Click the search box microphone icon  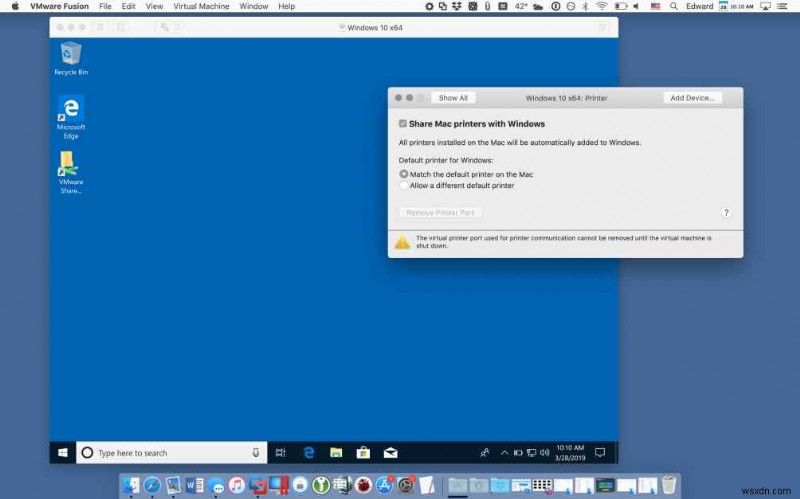pos(256,453)
